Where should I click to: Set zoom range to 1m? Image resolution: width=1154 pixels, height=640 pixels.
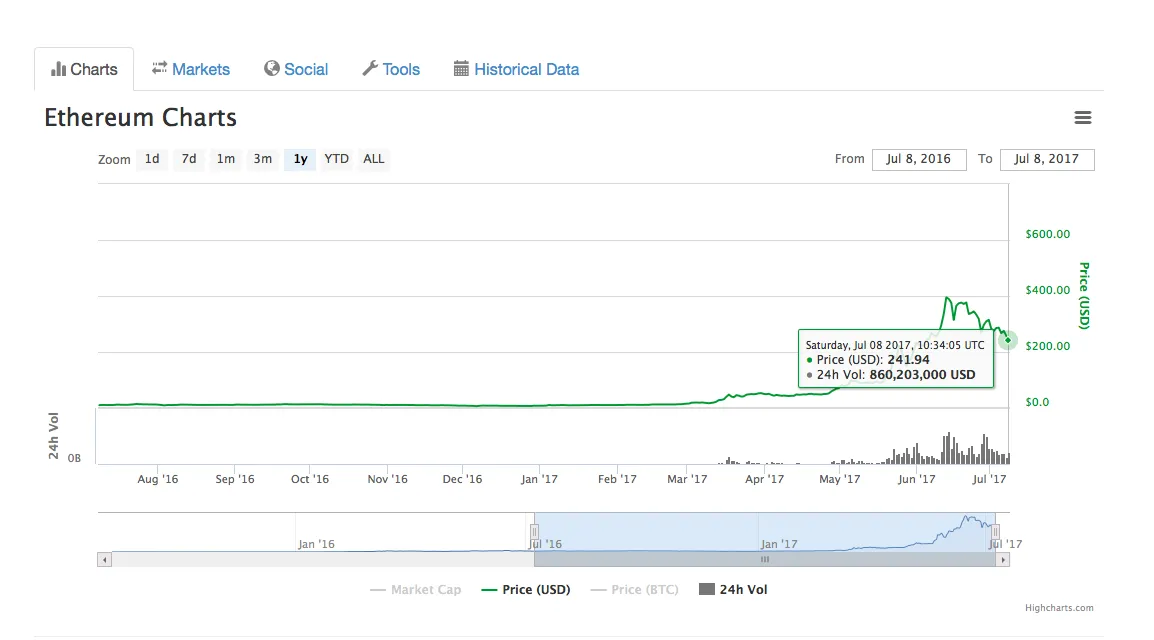pyautogui.click(x=226, y=159)
